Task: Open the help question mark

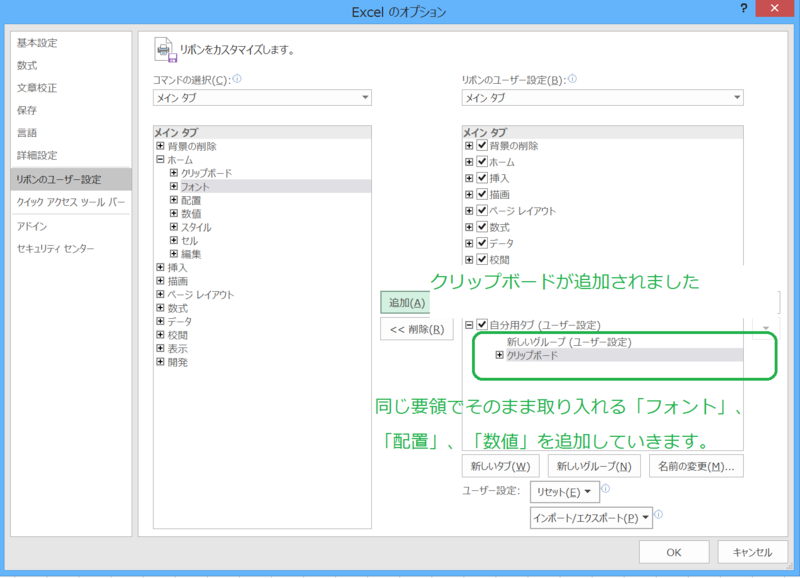Action: point(743,8)
